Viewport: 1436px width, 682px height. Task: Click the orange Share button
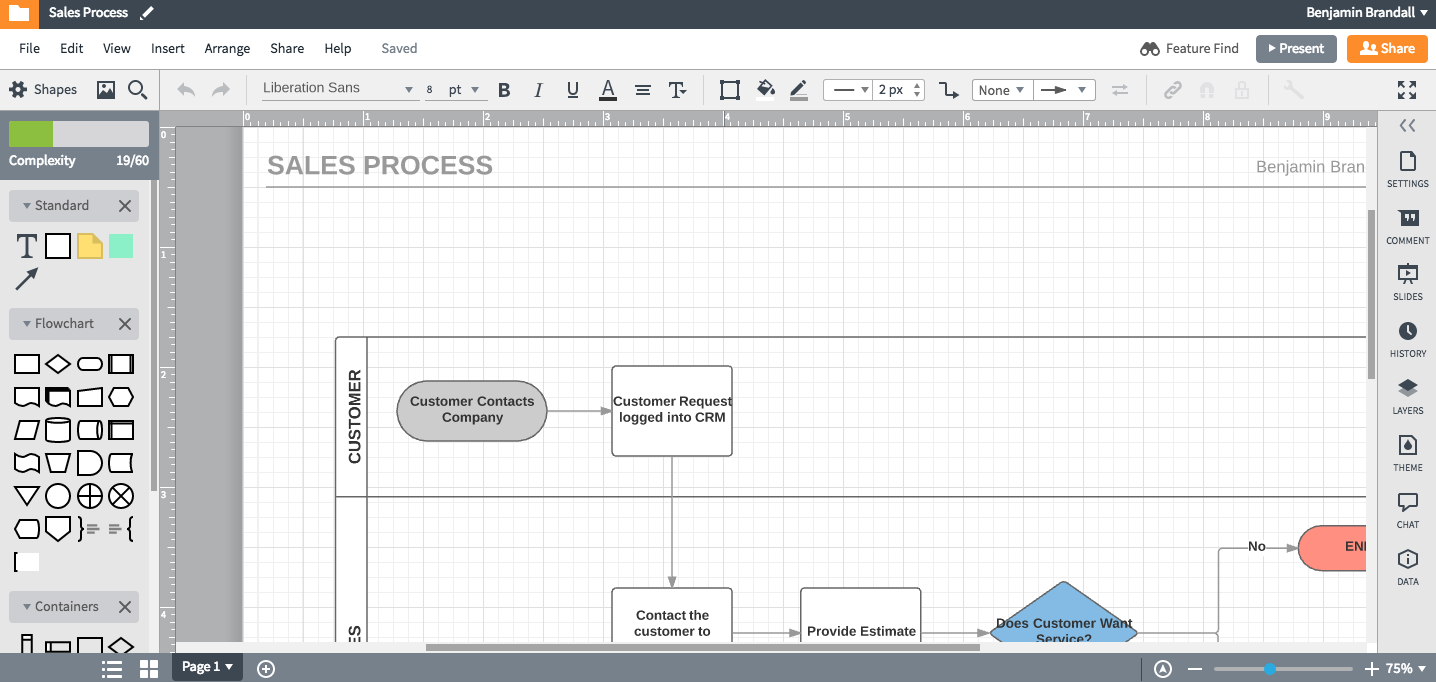point(1386,48)
